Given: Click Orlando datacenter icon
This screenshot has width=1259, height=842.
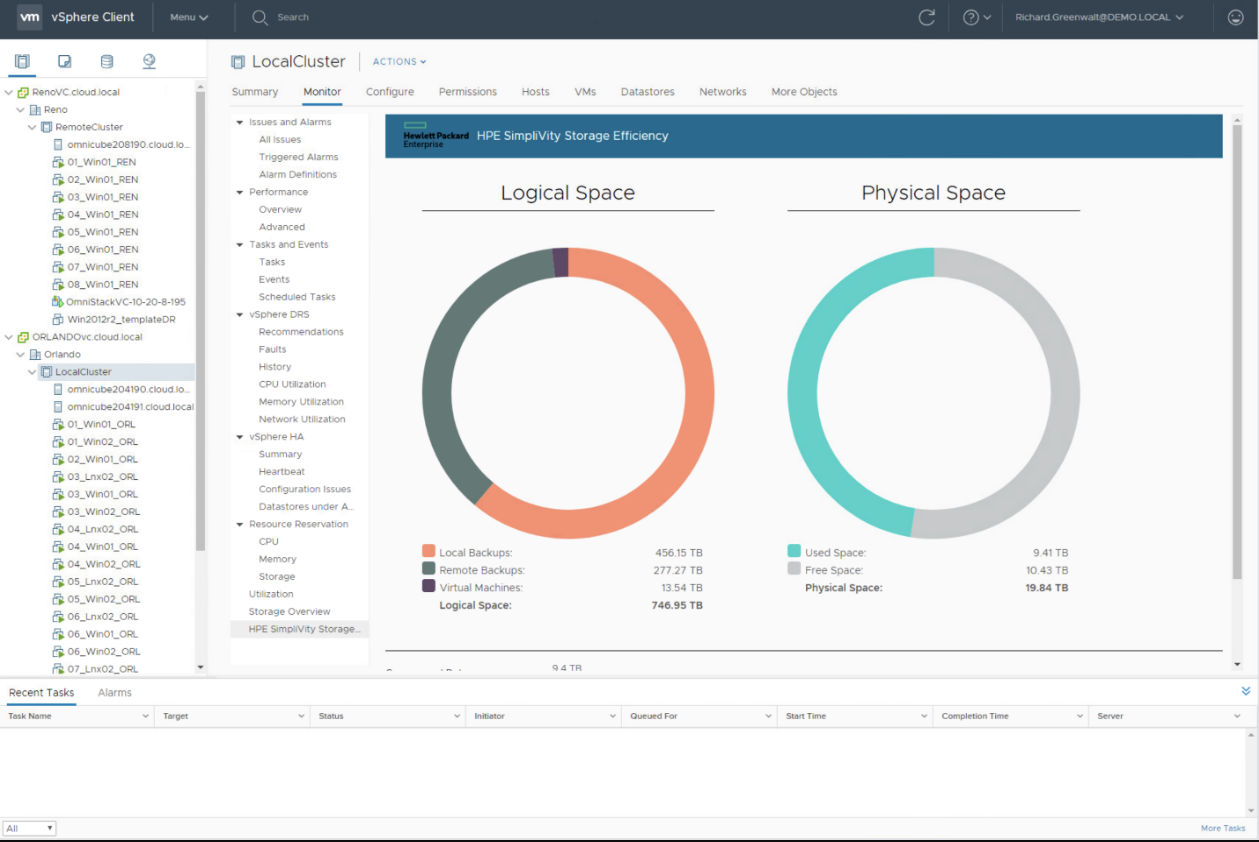Looking at the screenshot, I should click(35, 354).
